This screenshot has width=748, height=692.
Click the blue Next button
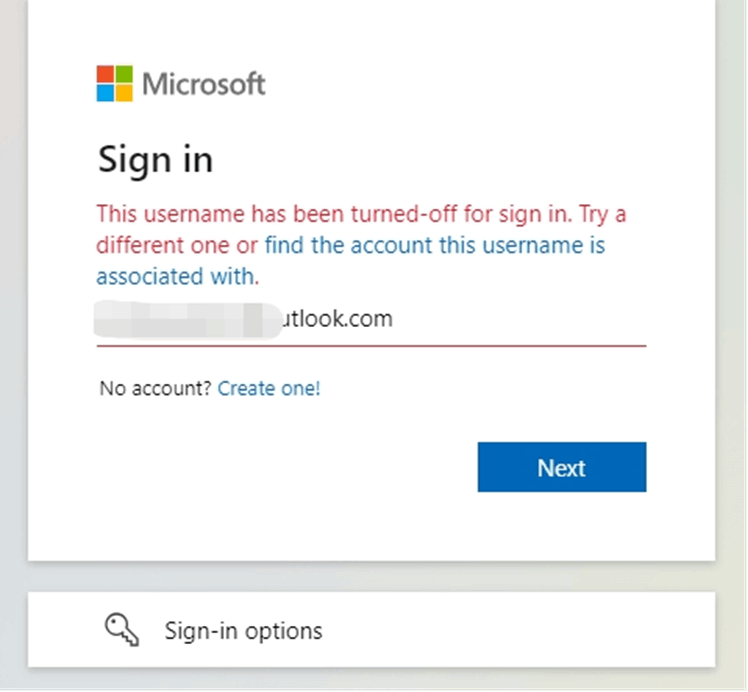[562, 467]
